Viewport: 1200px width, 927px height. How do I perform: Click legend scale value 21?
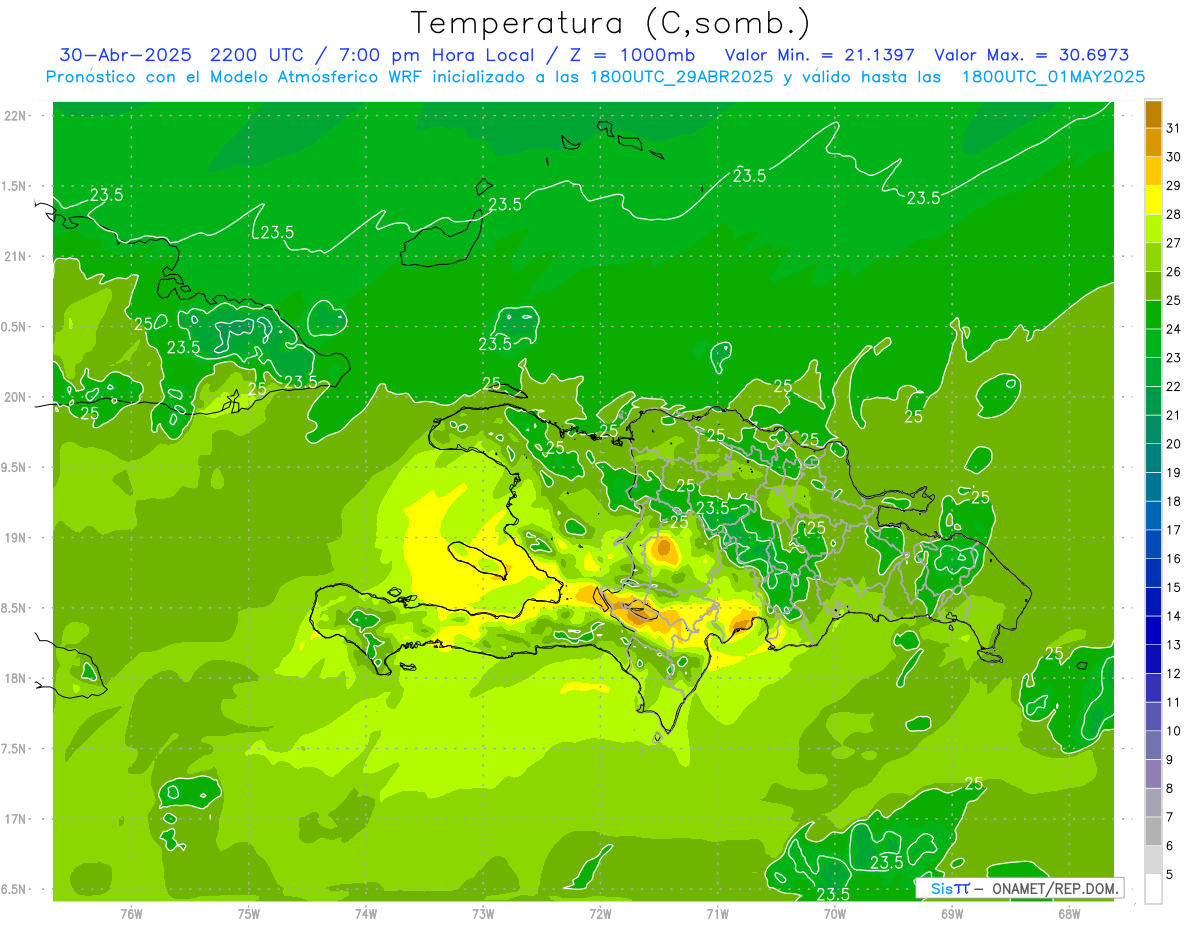[1173, 415]
